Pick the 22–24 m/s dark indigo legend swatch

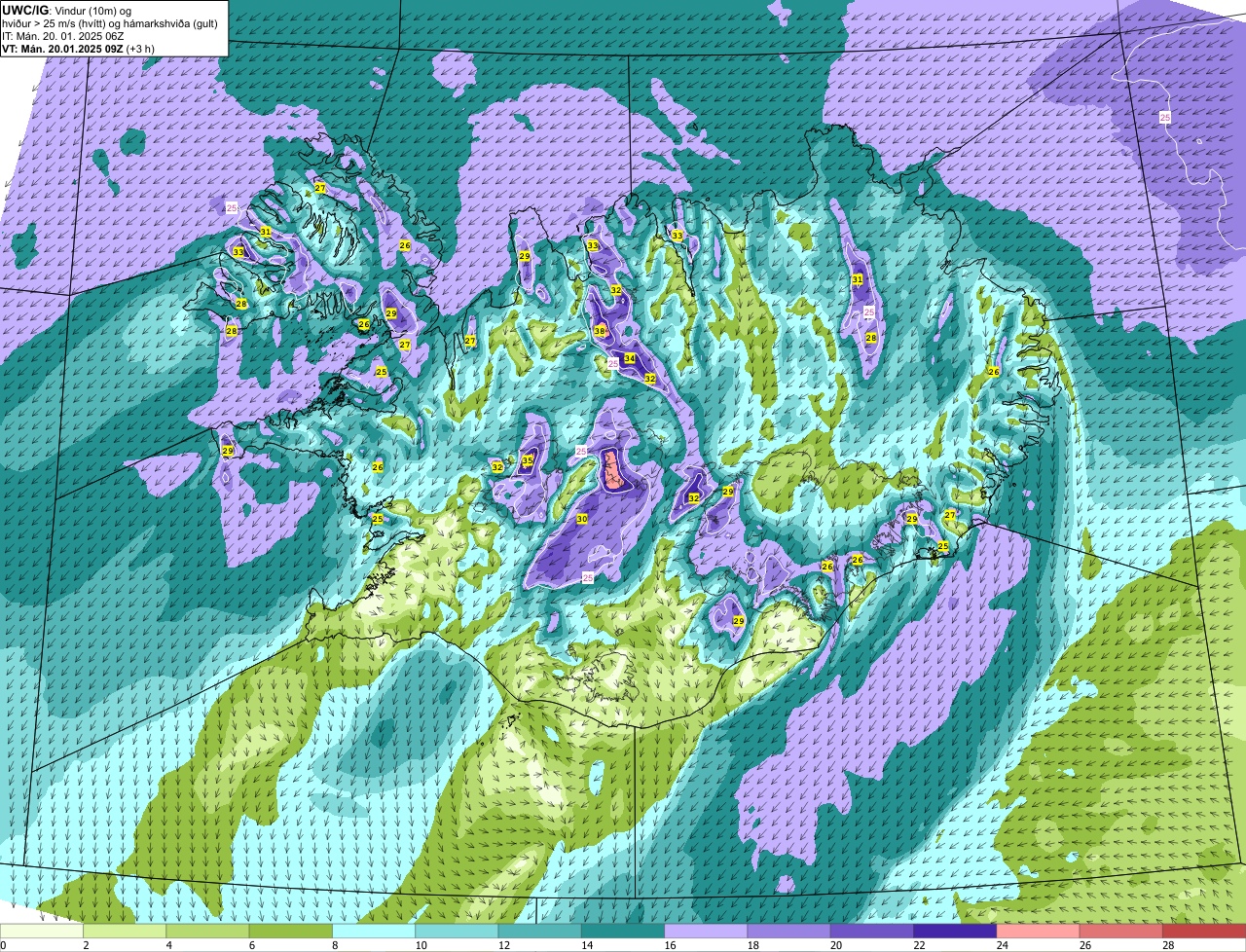pos(955,931)
